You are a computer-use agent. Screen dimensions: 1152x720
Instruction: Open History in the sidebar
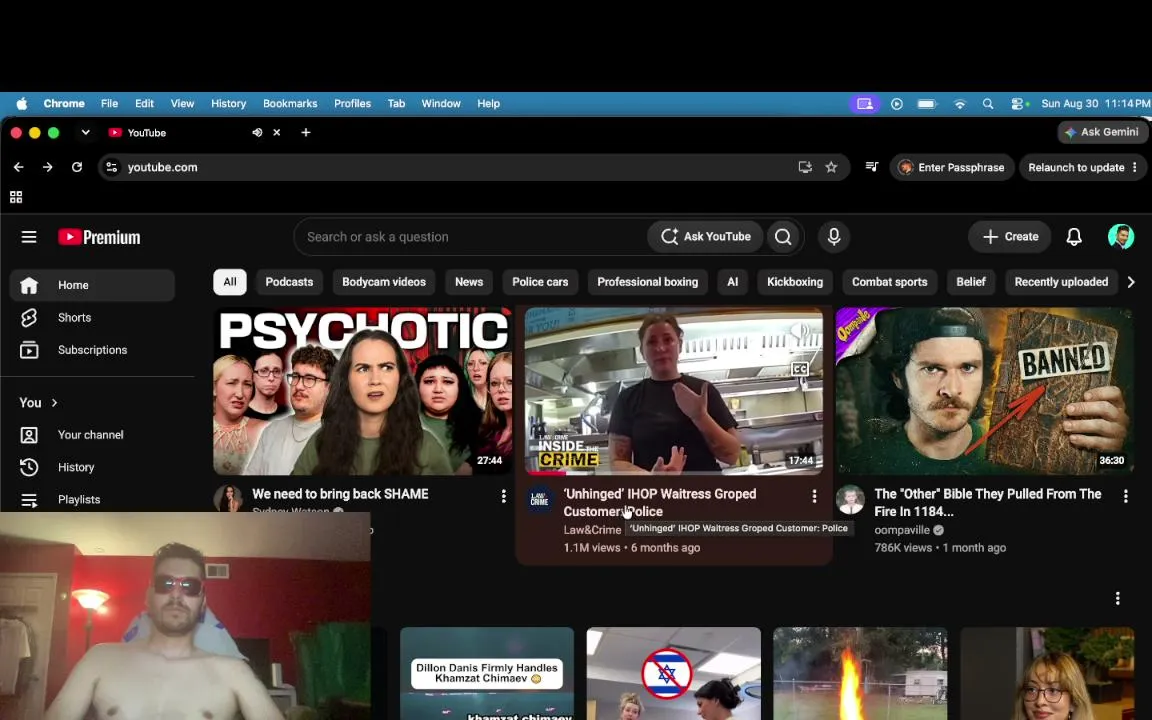click(x=92, y=467)
